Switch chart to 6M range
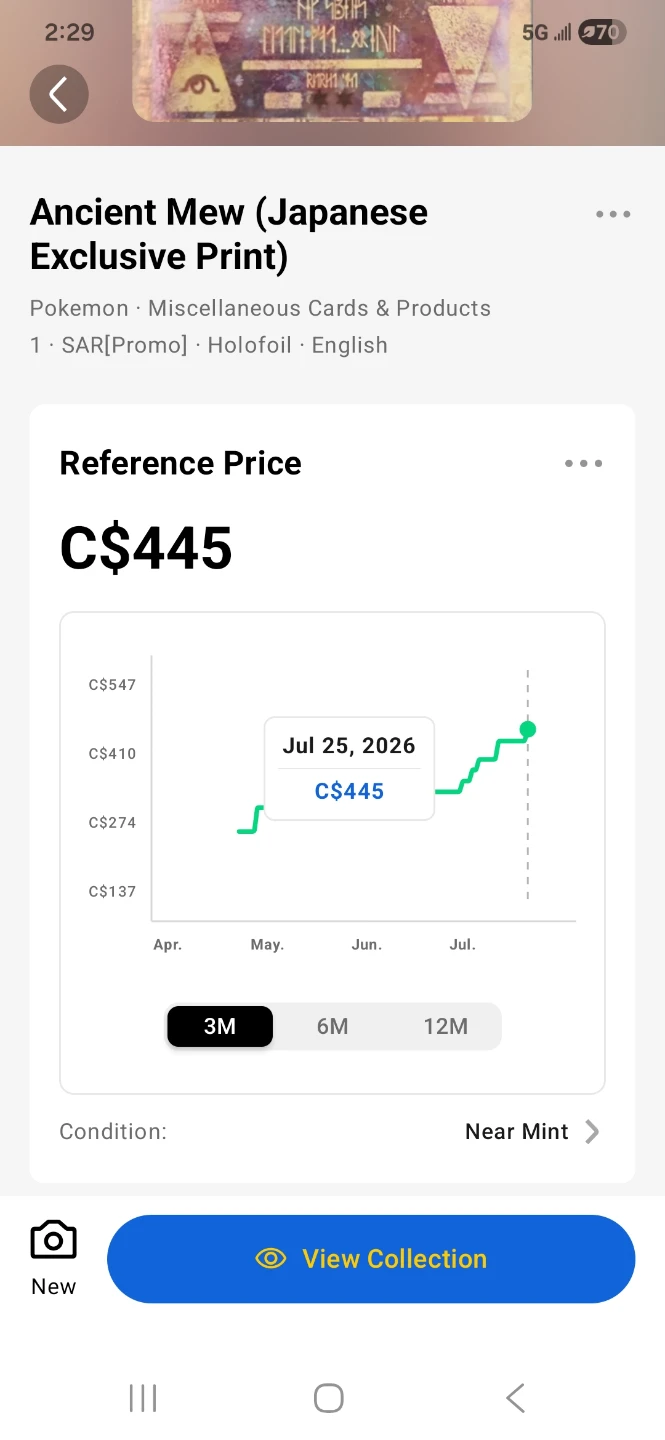The height and width of the screenshot is (1440, 665). pos(332,1026)
